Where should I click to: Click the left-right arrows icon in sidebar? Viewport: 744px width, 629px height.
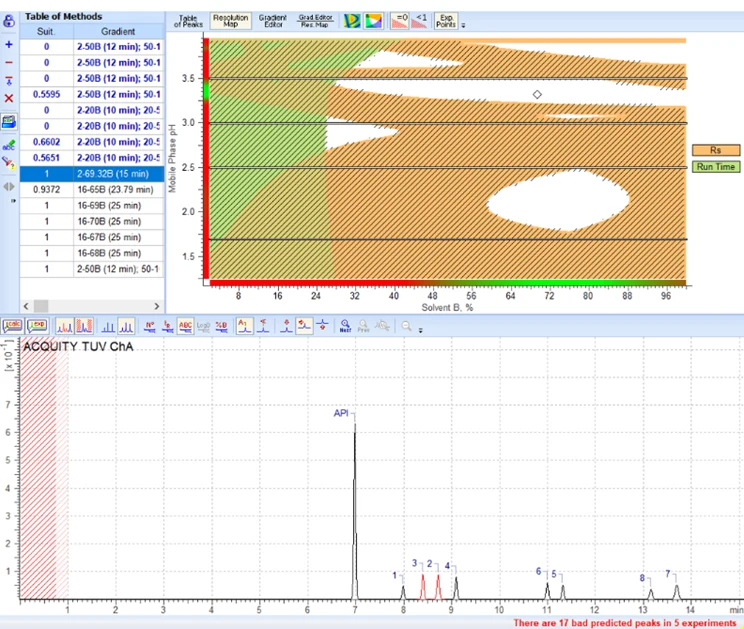point(9,187)
